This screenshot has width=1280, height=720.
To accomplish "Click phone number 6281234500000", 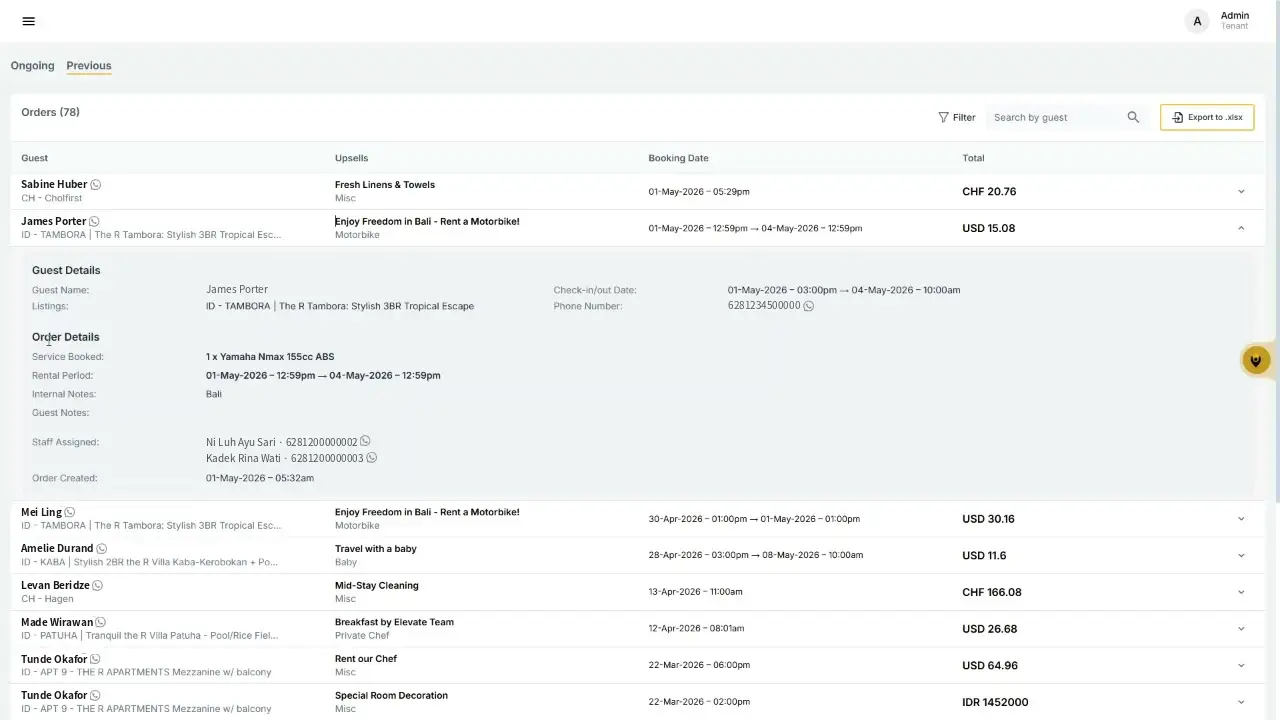I will tap(764, 306).
